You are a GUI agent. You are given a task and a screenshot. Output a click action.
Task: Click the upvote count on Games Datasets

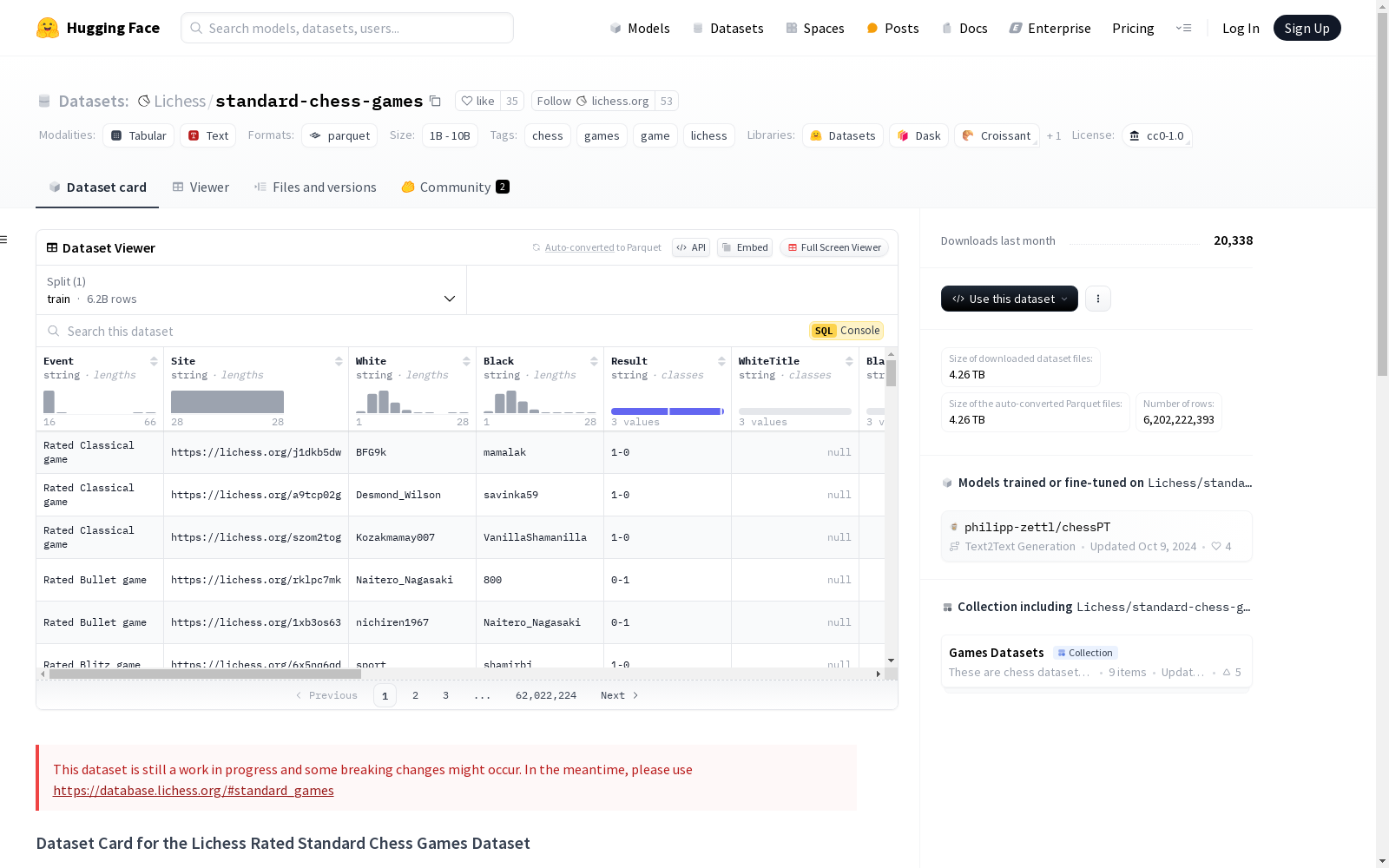[1232, 672]
